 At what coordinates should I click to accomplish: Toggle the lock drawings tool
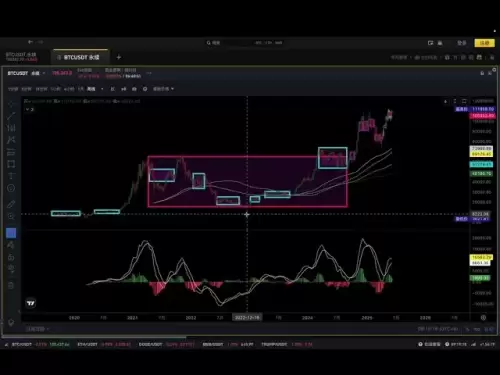click(11, 257)
